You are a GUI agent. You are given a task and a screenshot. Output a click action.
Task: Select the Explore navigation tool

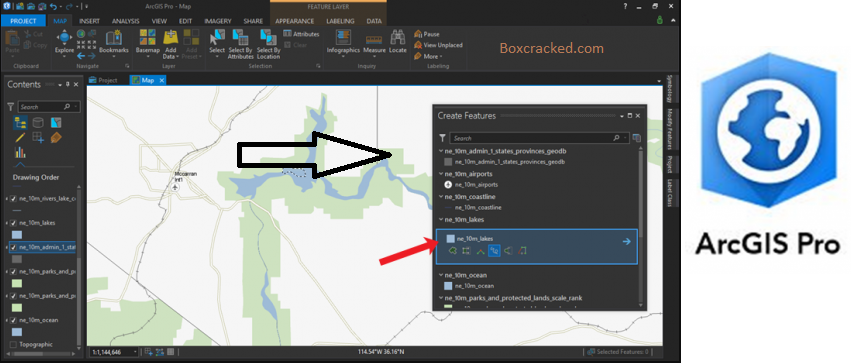(x=64, y=41)
